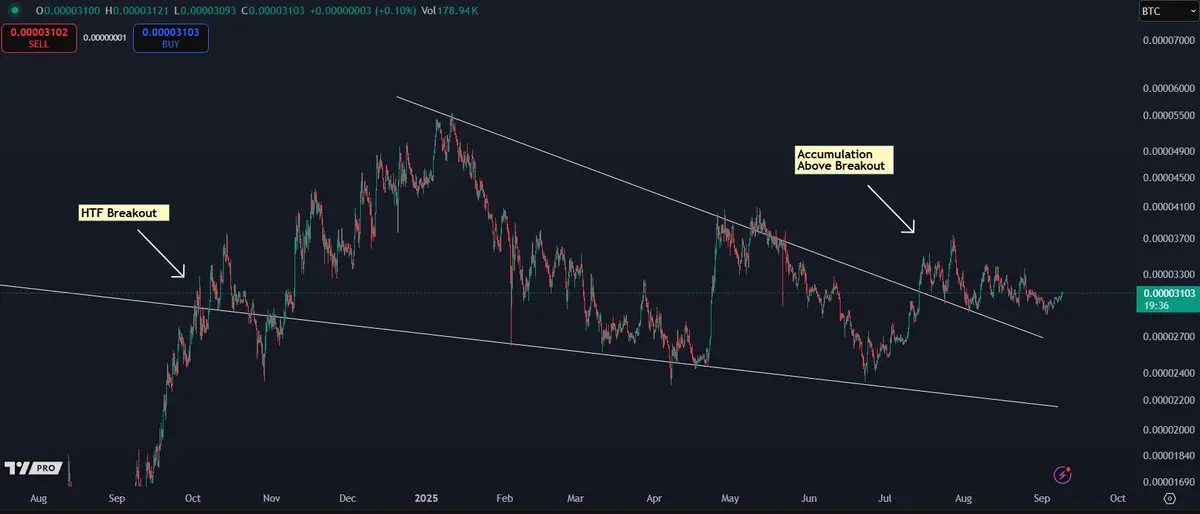Image resolution: width=1200 pixels, height=514 pixels.
Task: Click the BUY button at 0.00003103
Action: coord(171,38)
